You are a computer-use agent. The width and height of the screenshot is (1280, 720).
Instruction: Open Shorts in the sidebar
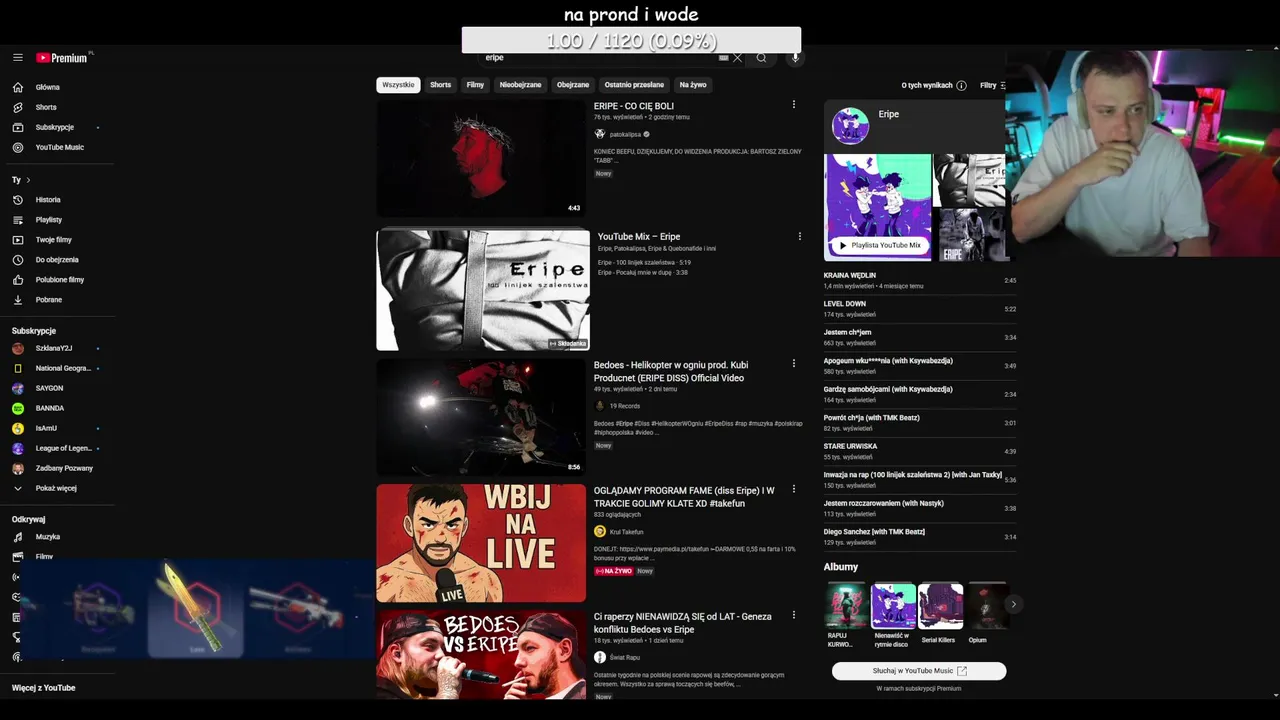tap(46, 107)
